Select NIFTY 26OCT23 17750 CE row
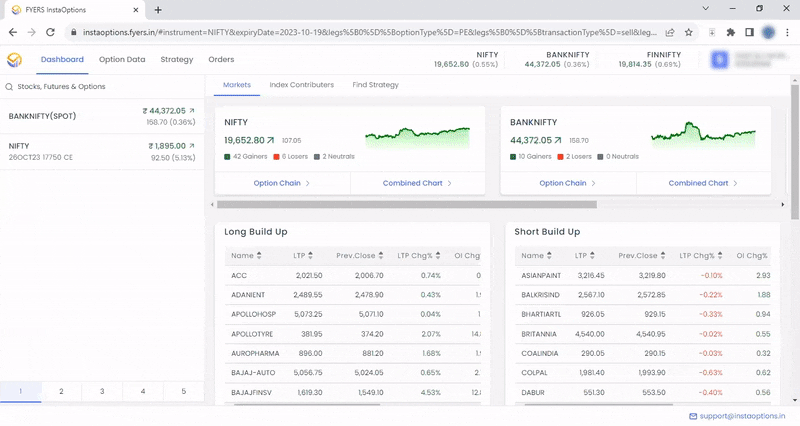This screenshot has height=426, width=800. [102, 152]
